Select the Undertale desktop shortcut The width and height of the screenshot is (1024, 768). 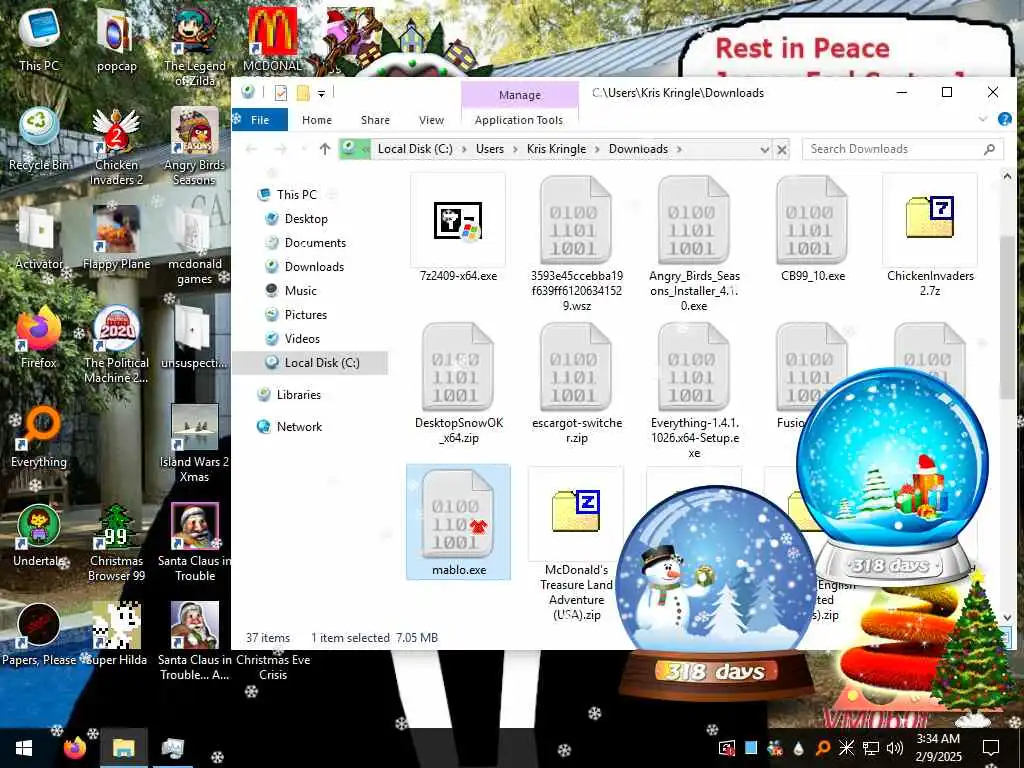point(39,536)
